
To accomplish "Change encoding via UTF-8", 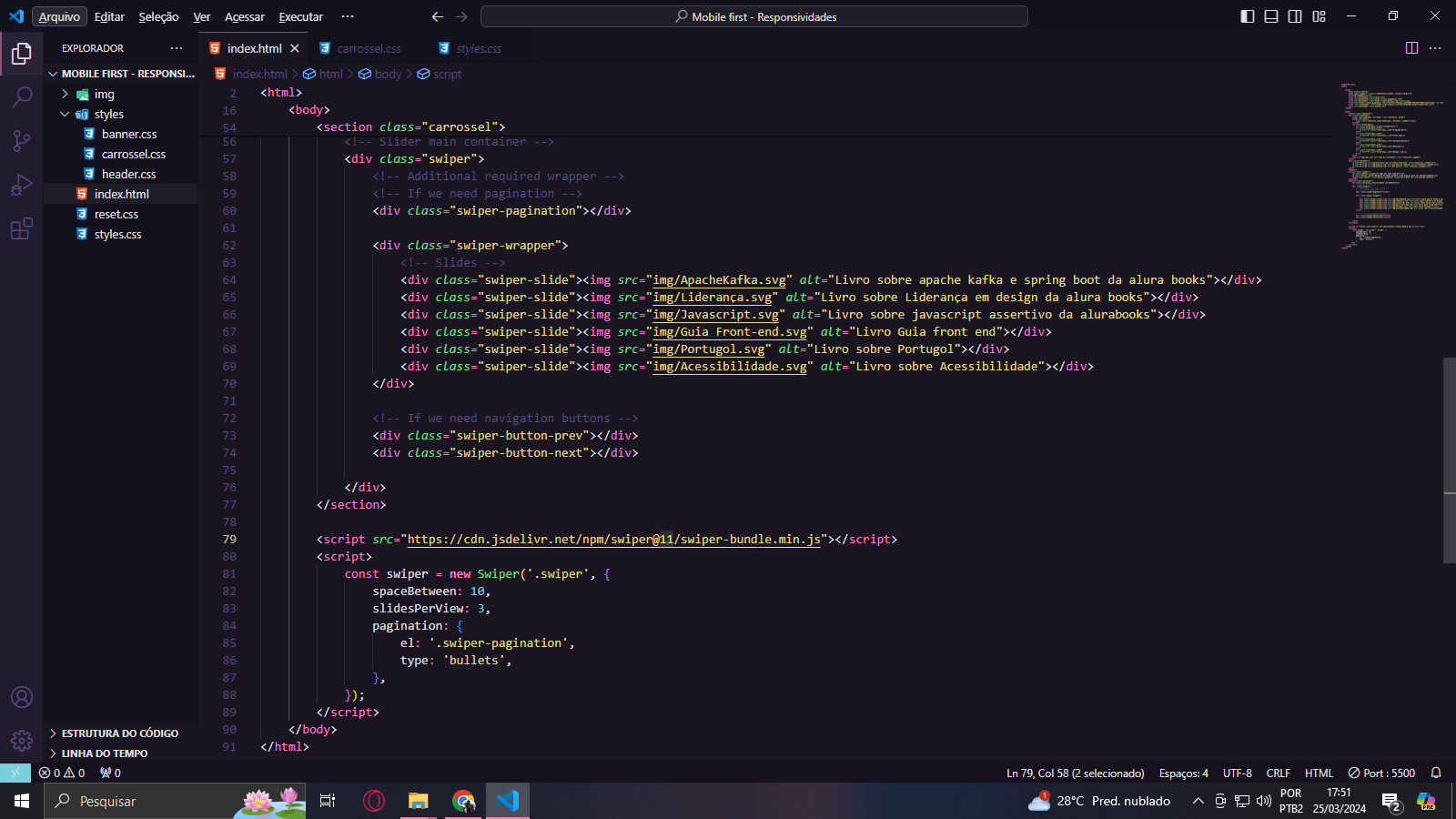I will point(1238,773).
